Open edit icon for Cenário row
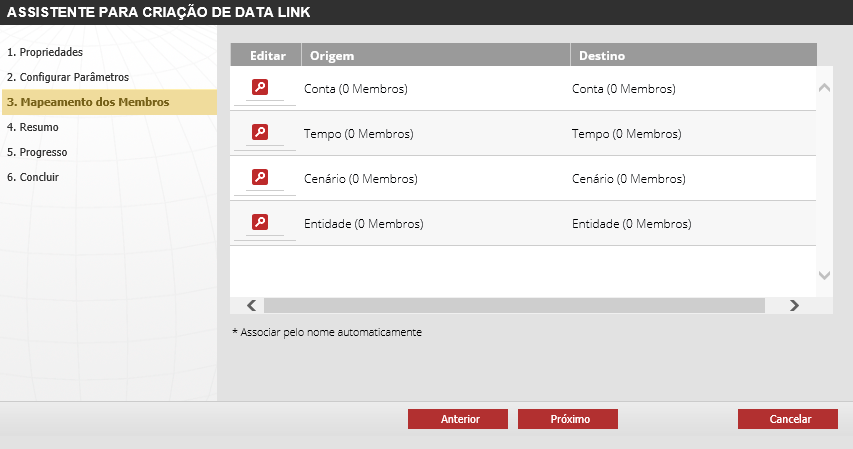This screenshot has width=853, height=449. [x=260, y=177]
